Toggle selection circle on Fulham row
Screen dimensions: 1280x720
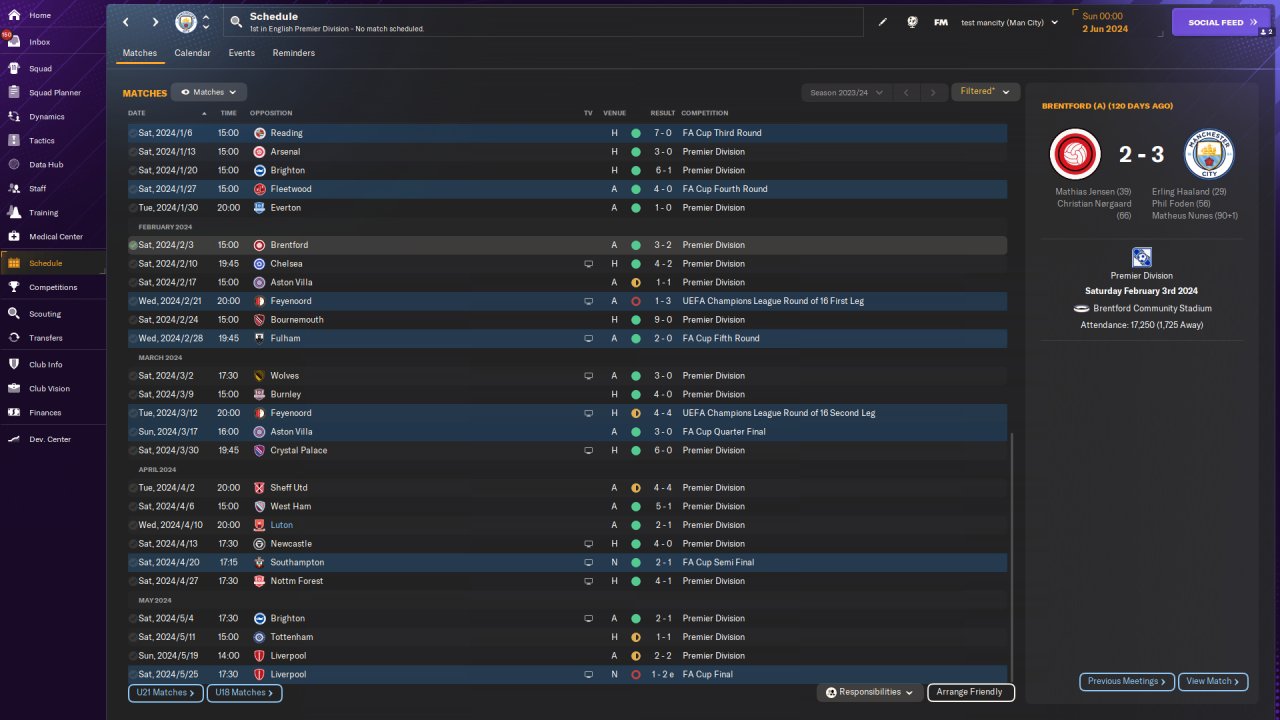pos(133,339)
